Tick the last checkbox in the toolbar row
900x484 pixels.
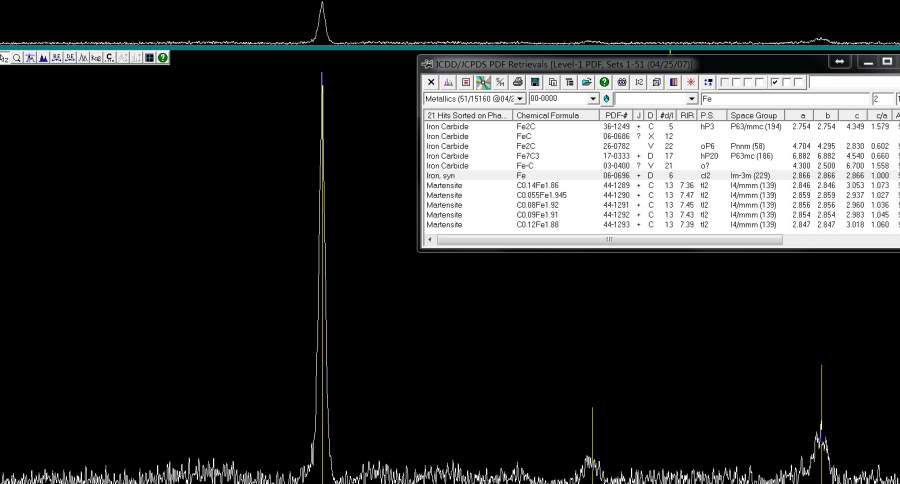point(798,82)
